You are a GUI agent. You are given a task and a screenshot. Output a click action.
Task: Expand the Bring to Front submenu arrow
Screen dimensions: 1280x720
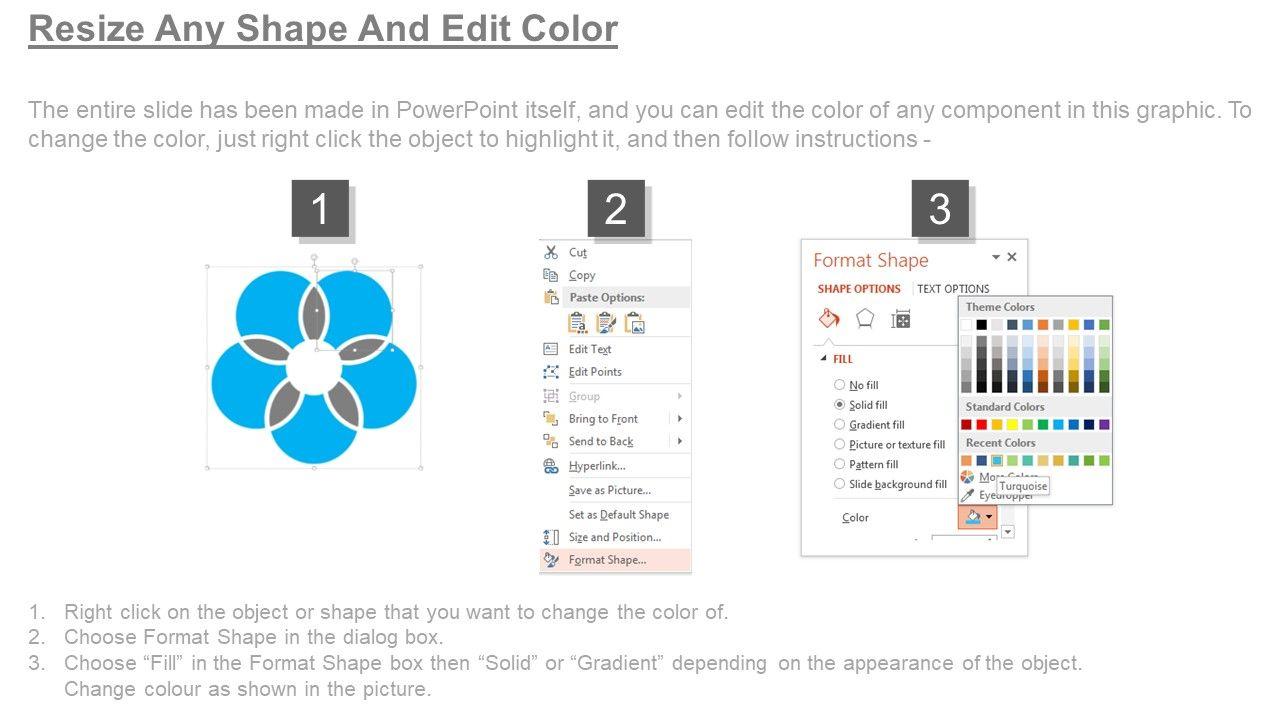pos(680,419)
